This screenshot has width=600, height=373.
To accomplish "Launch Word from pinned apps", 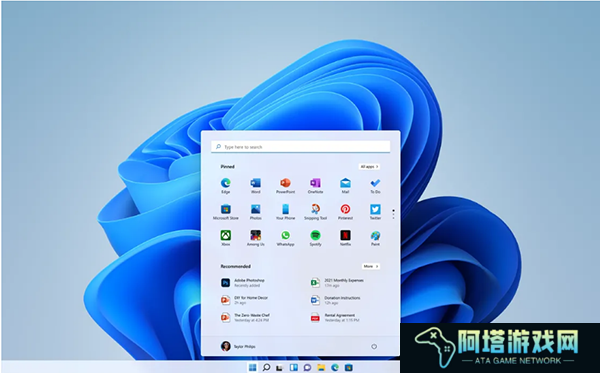I will point(256,186).
